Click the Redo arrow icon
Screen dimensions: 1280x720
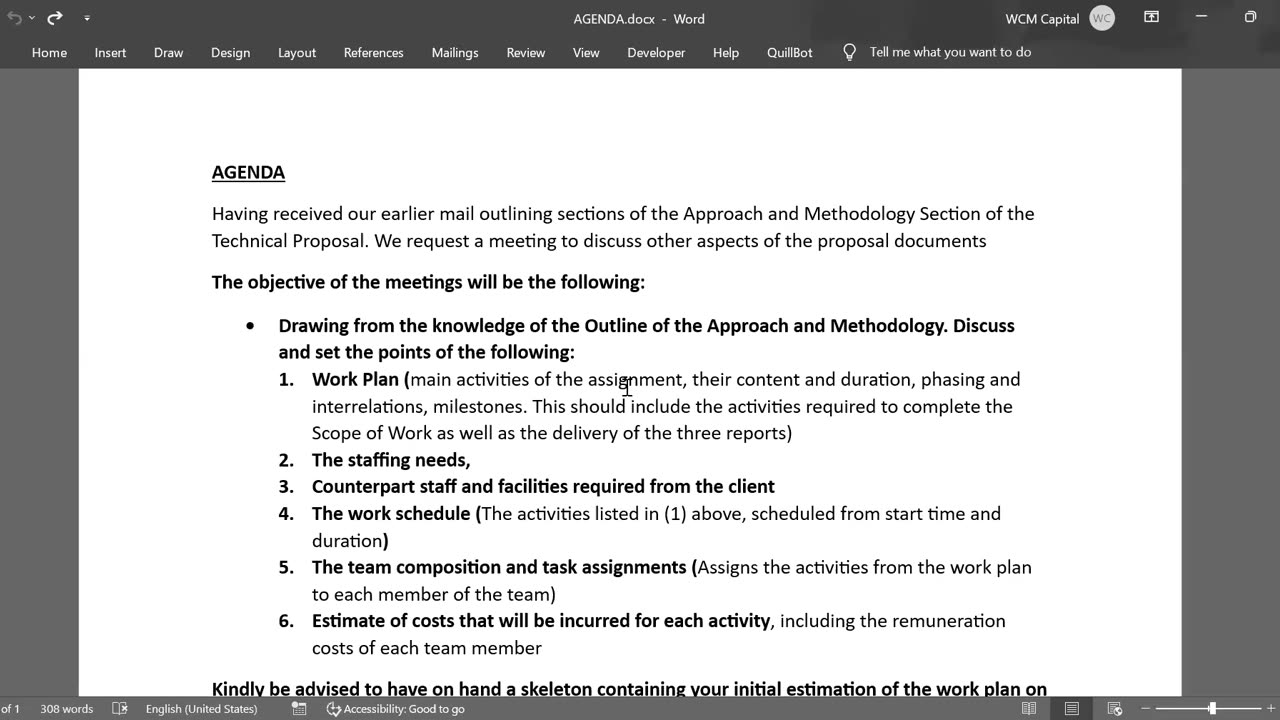pyautogui.click(x=55, y=18)
